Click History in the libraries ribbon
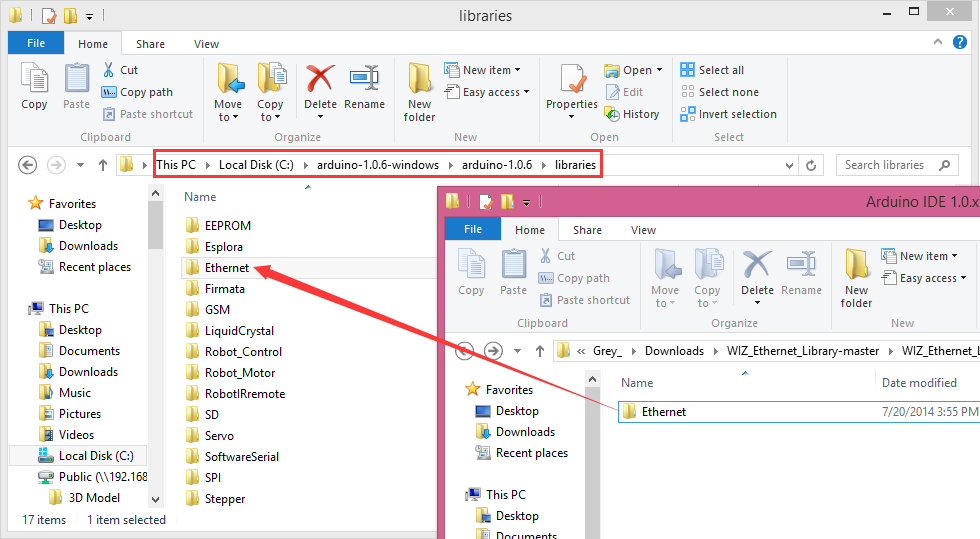The image size is (980, 539). (632, 114)
